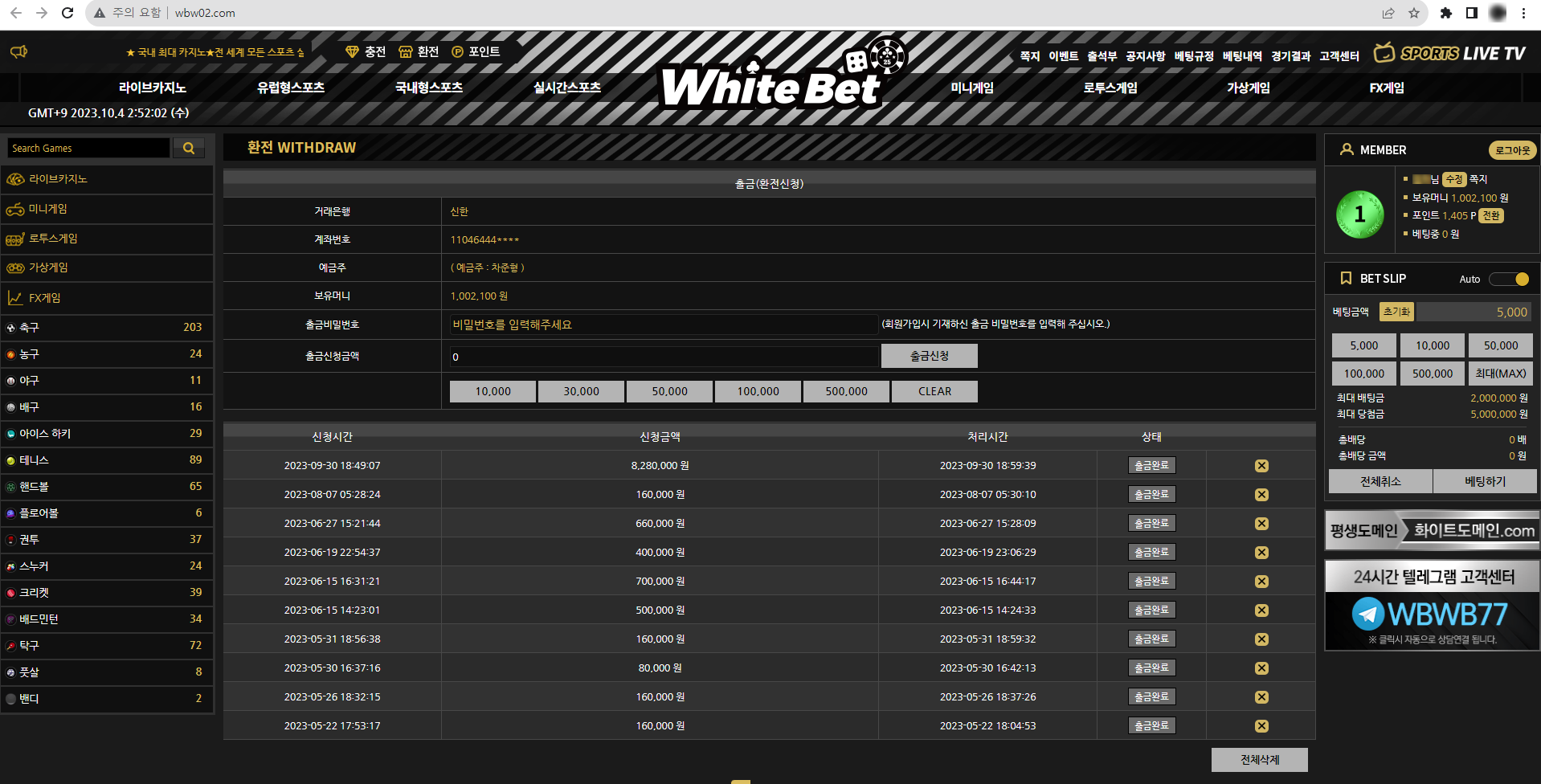
Task: Click 초기화 reset bet amount button
Action: tap(1396, 312)
